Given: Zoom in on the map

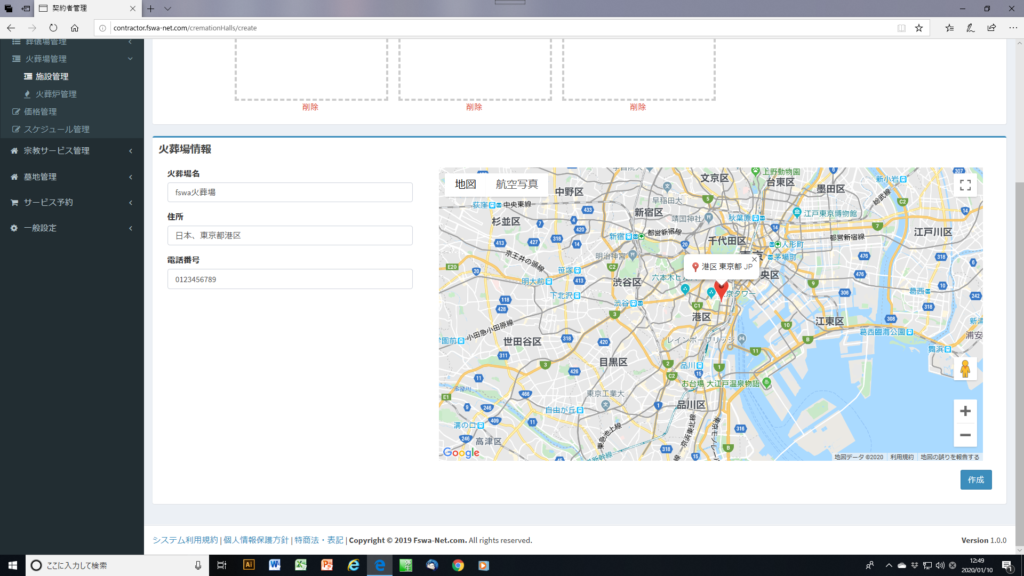Looking at the screenshot, I should [965, 411].
